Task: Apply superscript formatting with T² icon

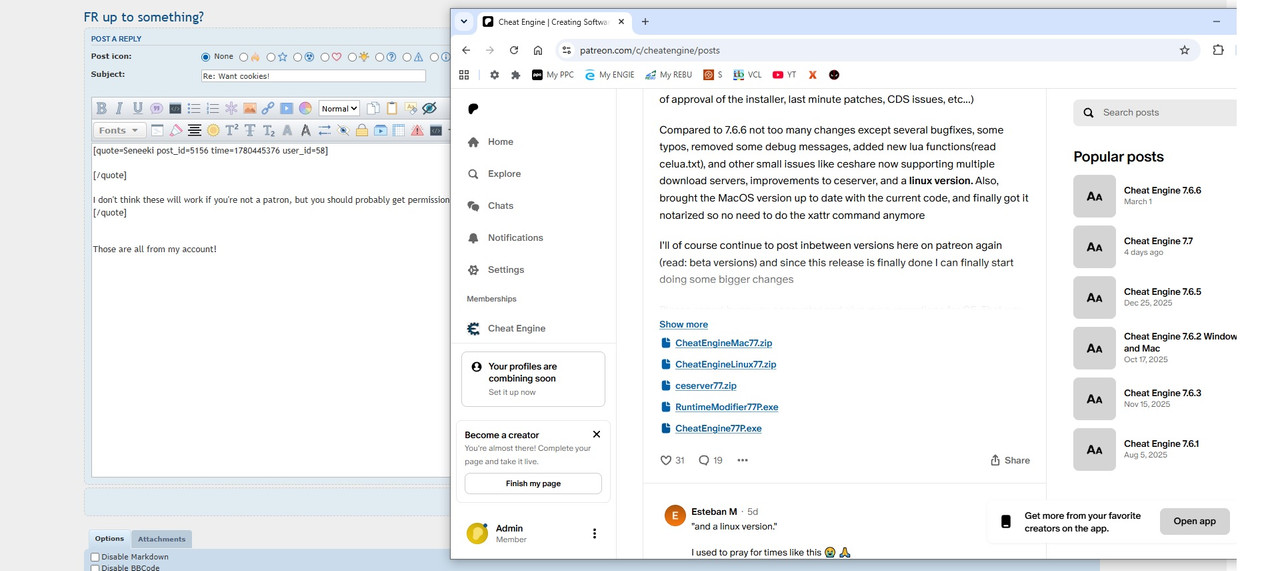Action: click(232, 130)
